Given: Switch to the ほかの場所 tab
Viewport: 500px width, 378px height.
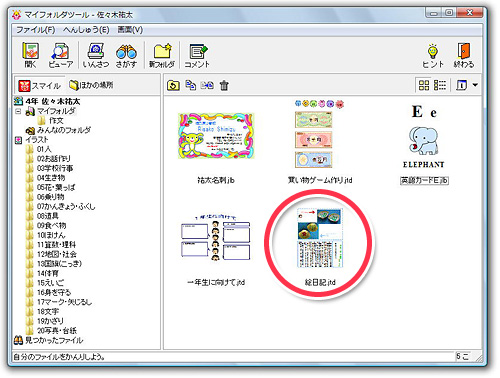Looking at the screenshot, I should pyautogui.click(x=91, y=85).
